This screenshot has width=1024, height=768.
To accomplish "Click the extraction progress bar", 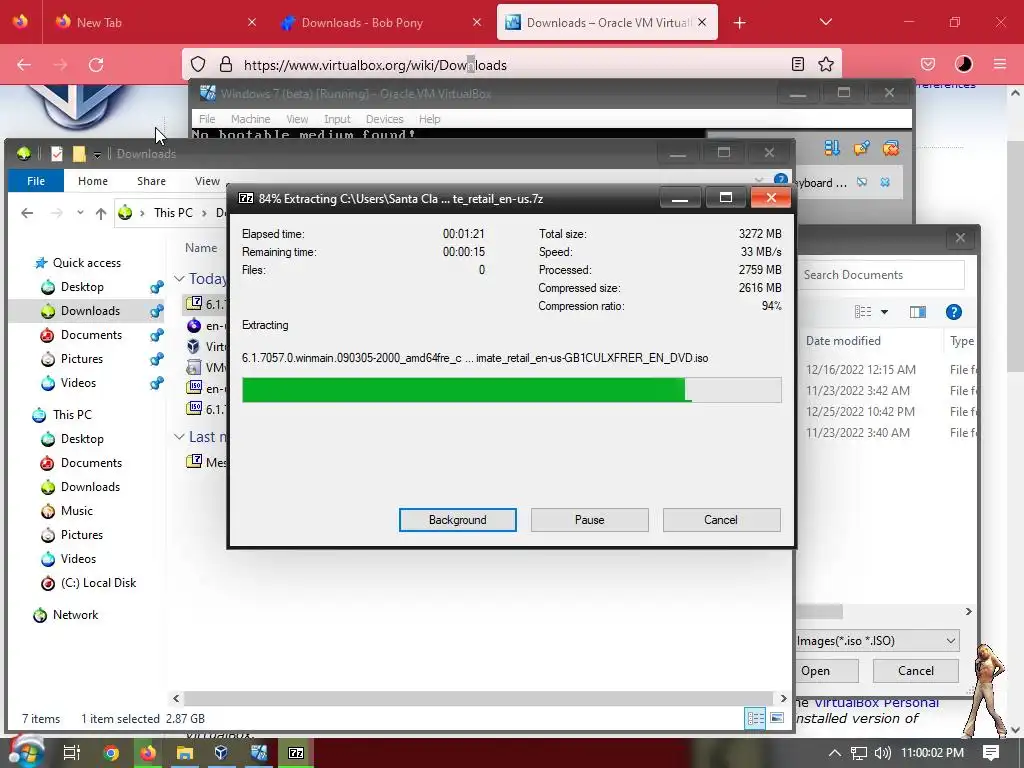I will (x=511, y=390).
